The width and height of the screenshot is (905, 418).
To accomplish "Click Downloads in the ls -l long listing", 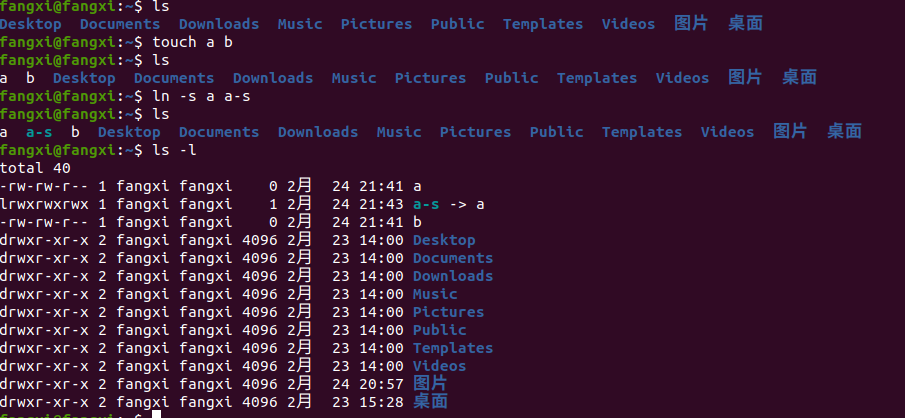I will click(x=453, y=276).
